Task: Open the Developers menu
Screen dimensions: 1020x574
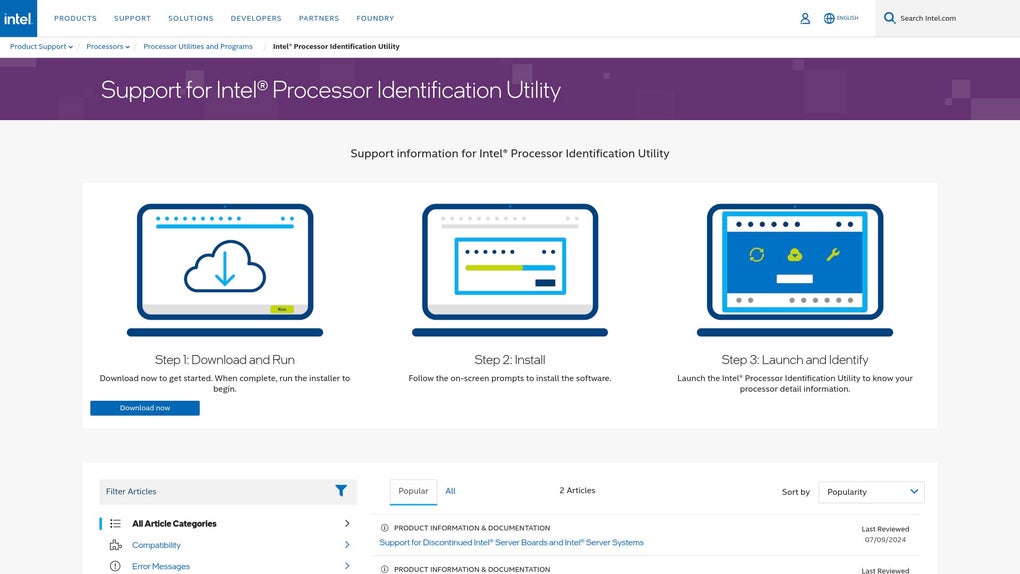Action: [x=256, y=18]
